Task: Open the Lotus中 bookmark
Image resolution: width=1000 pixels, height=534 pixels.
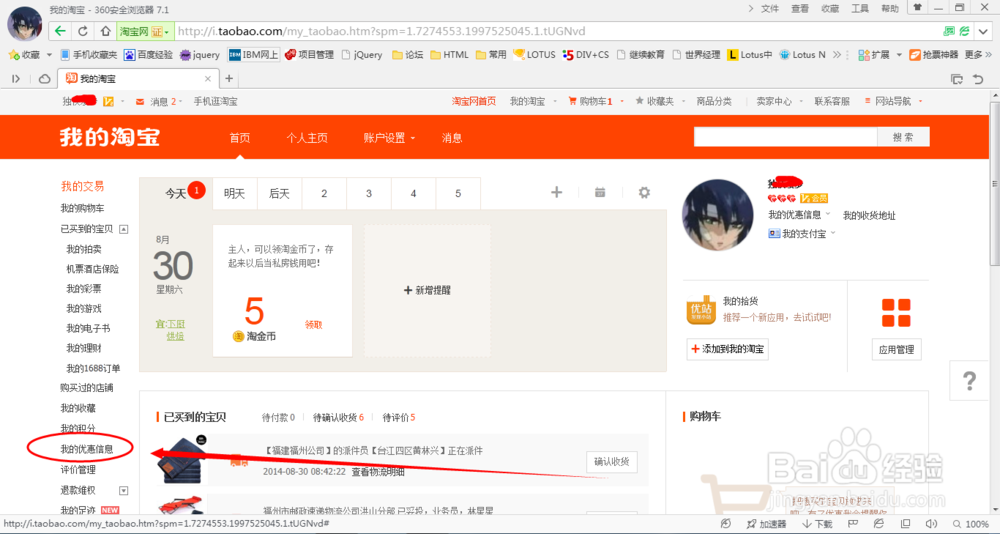Action: [750, 55]
